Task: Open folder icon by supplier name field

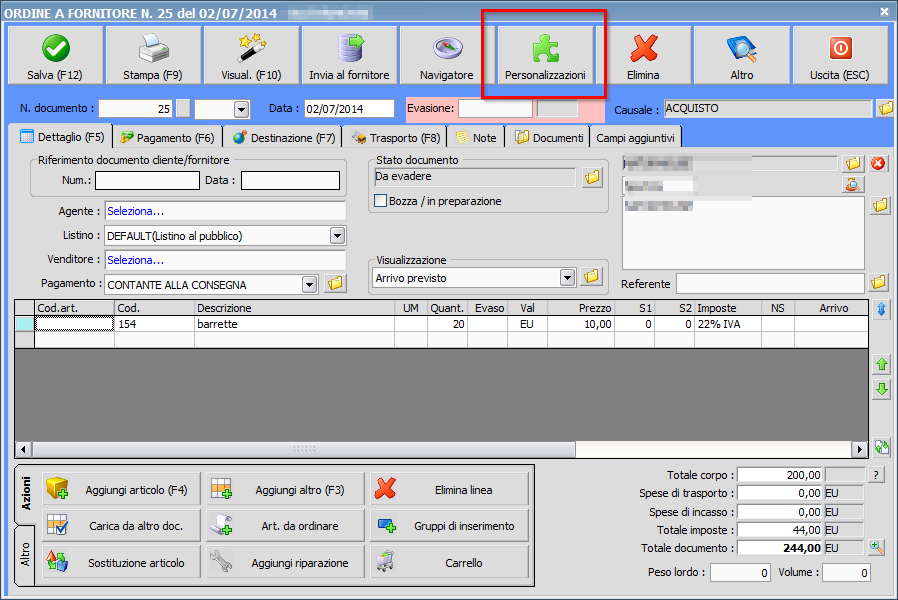Action: coord(853,164)
